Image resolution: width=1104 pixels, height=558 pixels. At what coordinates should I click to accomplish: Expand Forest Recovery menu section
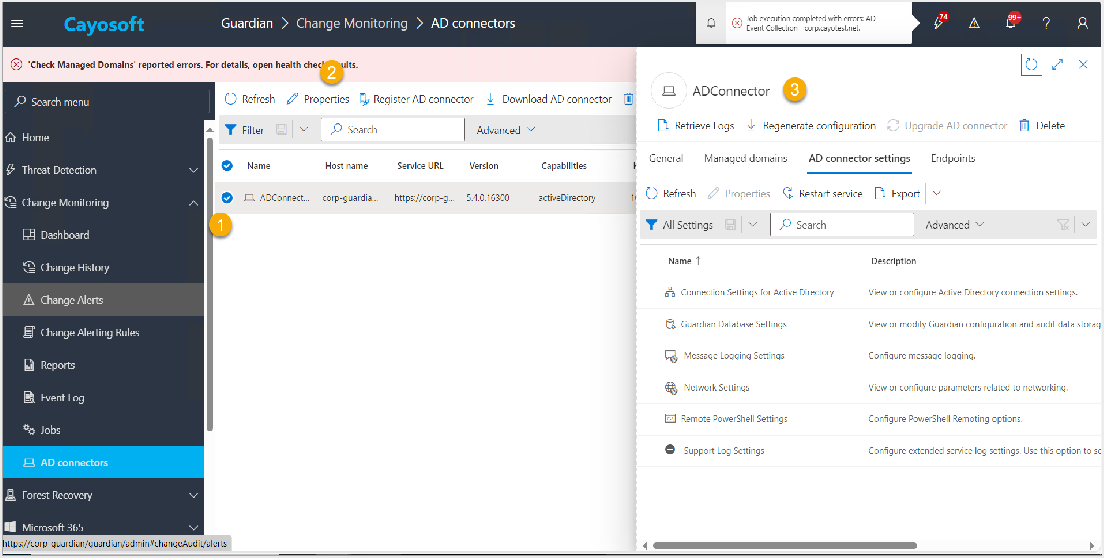click(x=194, y=495)
